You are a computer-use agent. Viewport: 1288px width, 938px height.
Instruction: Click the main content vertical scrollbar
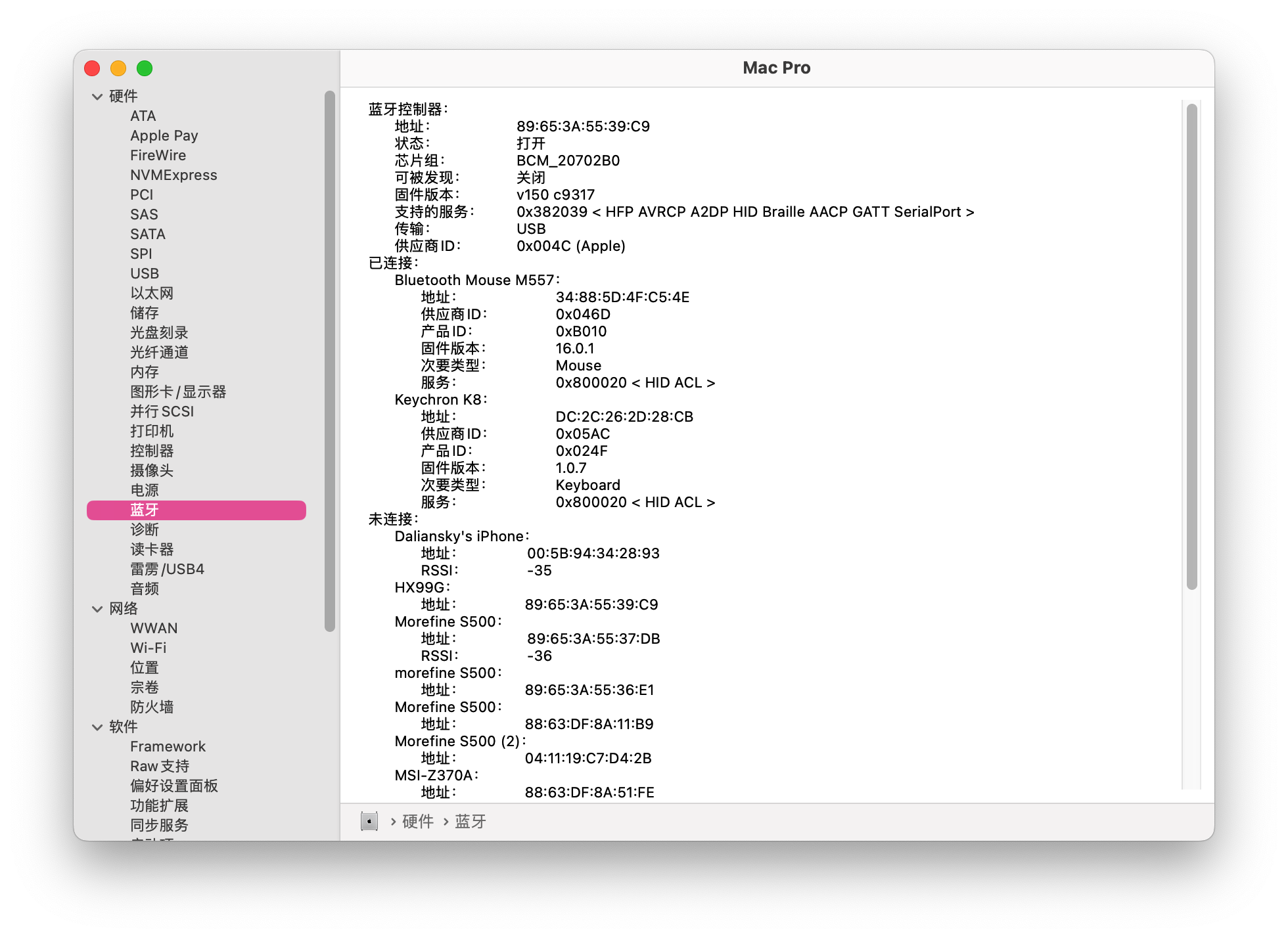tap(1191, 347)
